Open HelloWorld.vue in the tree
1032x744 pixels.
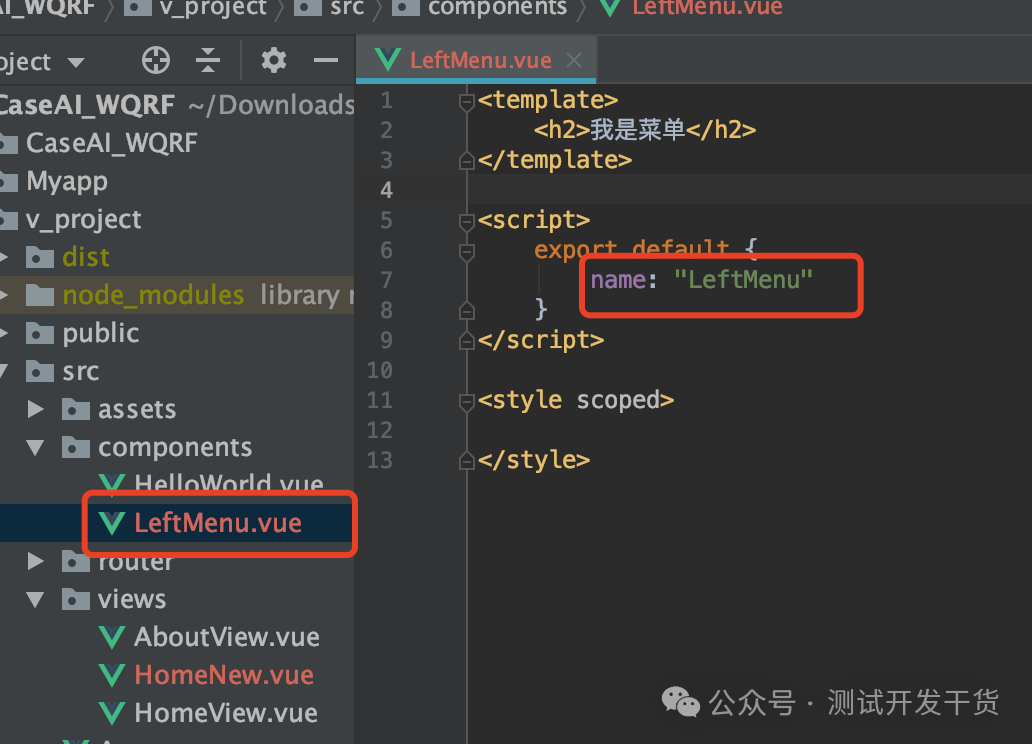pos(228,485)
